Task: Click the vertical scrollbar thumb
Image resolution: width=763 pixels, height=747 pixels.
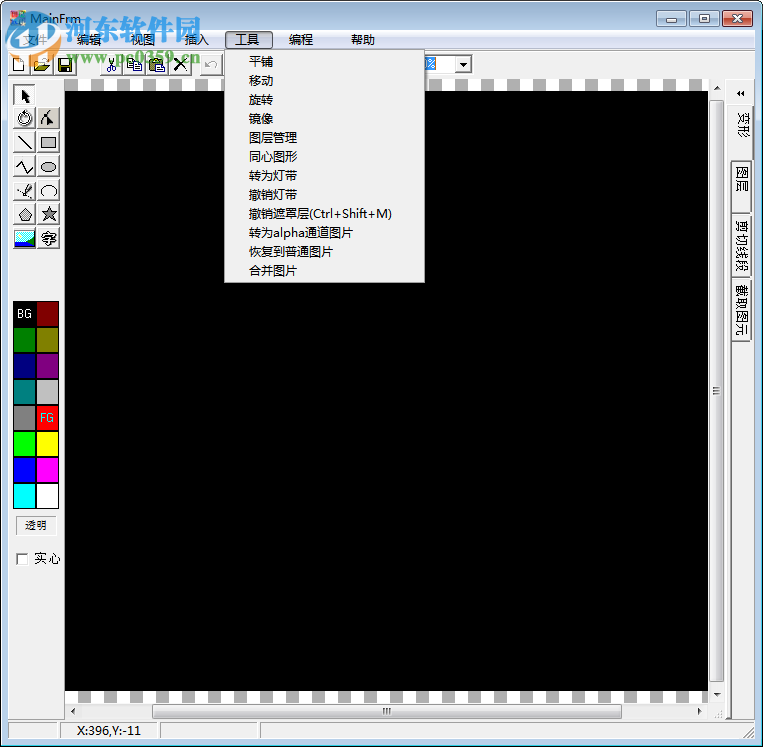Action: (x=716, y=391)
